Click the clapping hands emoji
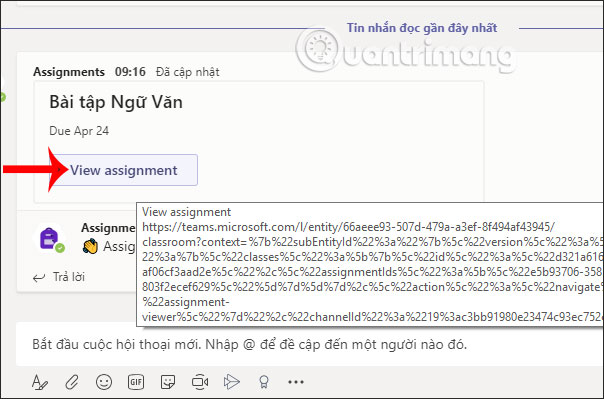The width and height of the screenshot is (604, 399). pos(91,246)
